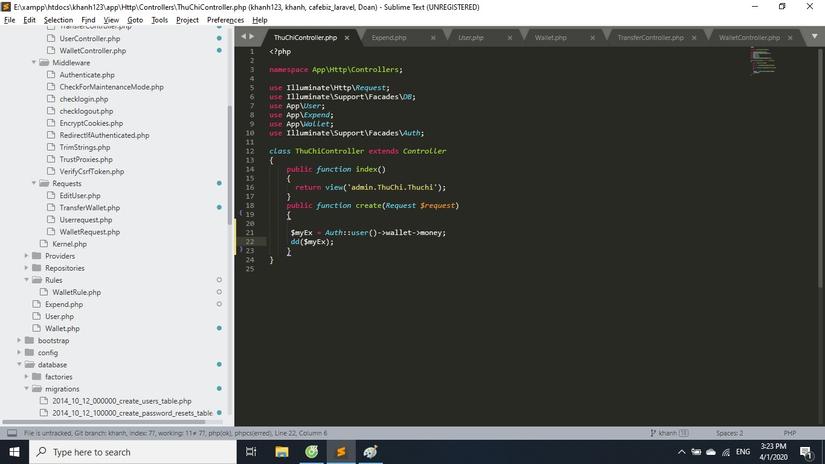Switch to the WalletController.php tab
825x464 pixels.
pos(749,37)
